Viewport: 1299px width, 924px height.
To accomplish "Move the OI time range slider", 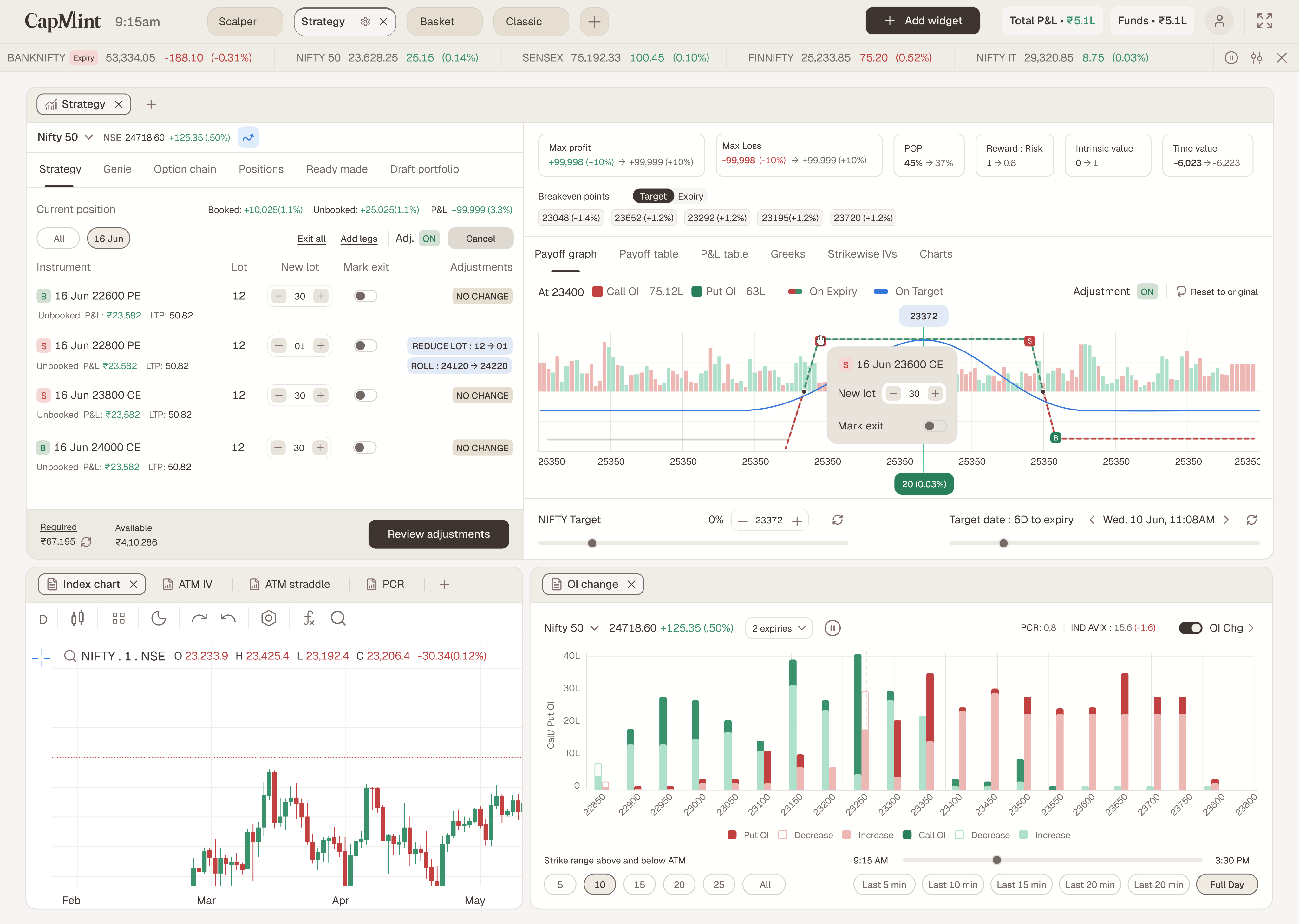I will [996, 860].
